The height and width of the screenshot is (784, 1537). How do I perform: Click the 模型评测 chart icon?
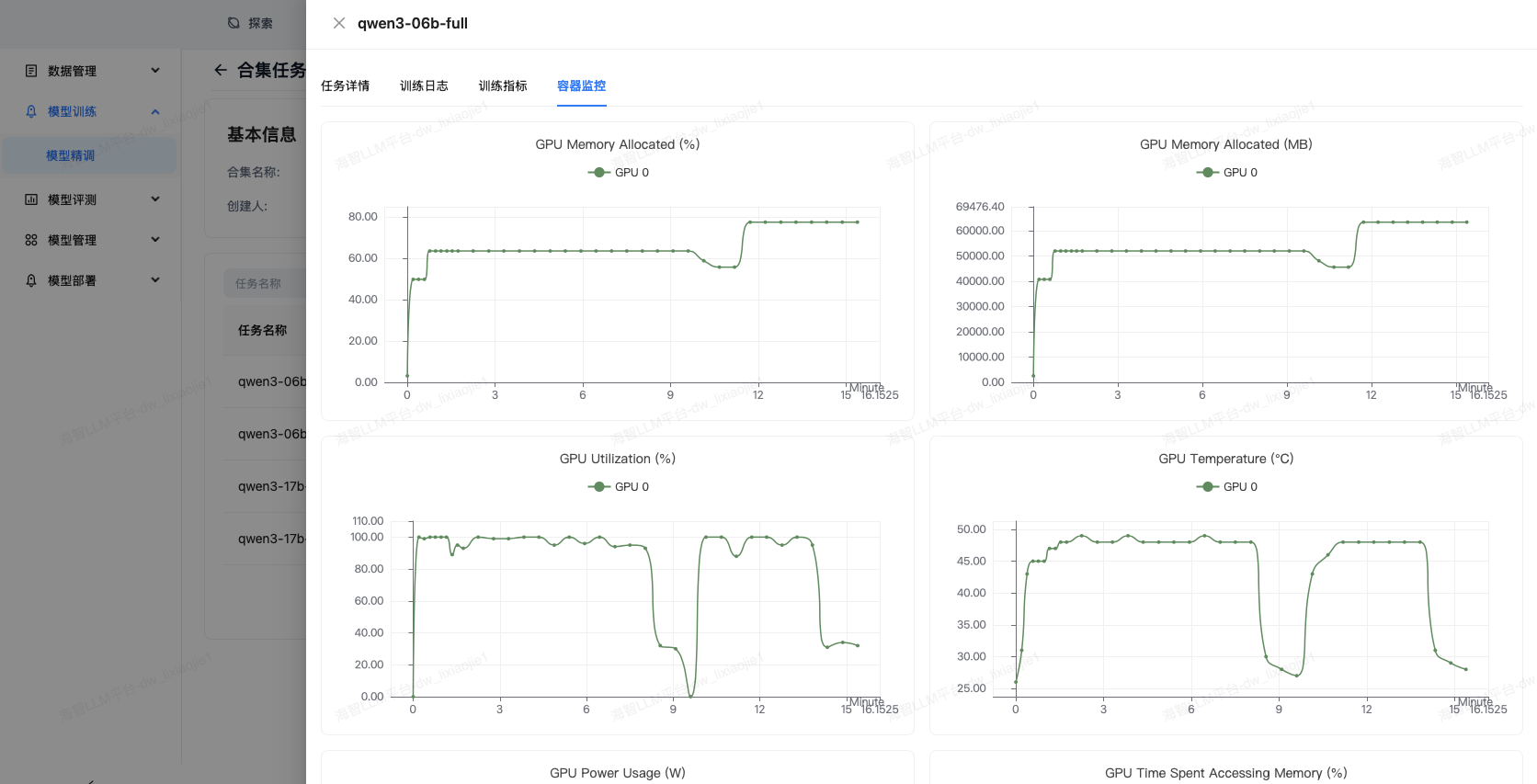pyautogui.click(x=31, y=199)
